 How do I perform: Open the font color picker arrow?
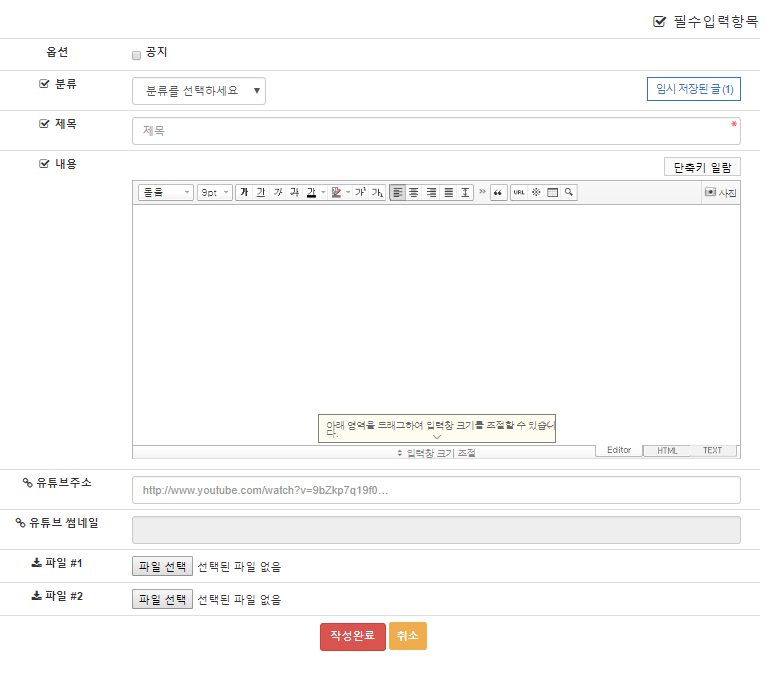[323, 192]
